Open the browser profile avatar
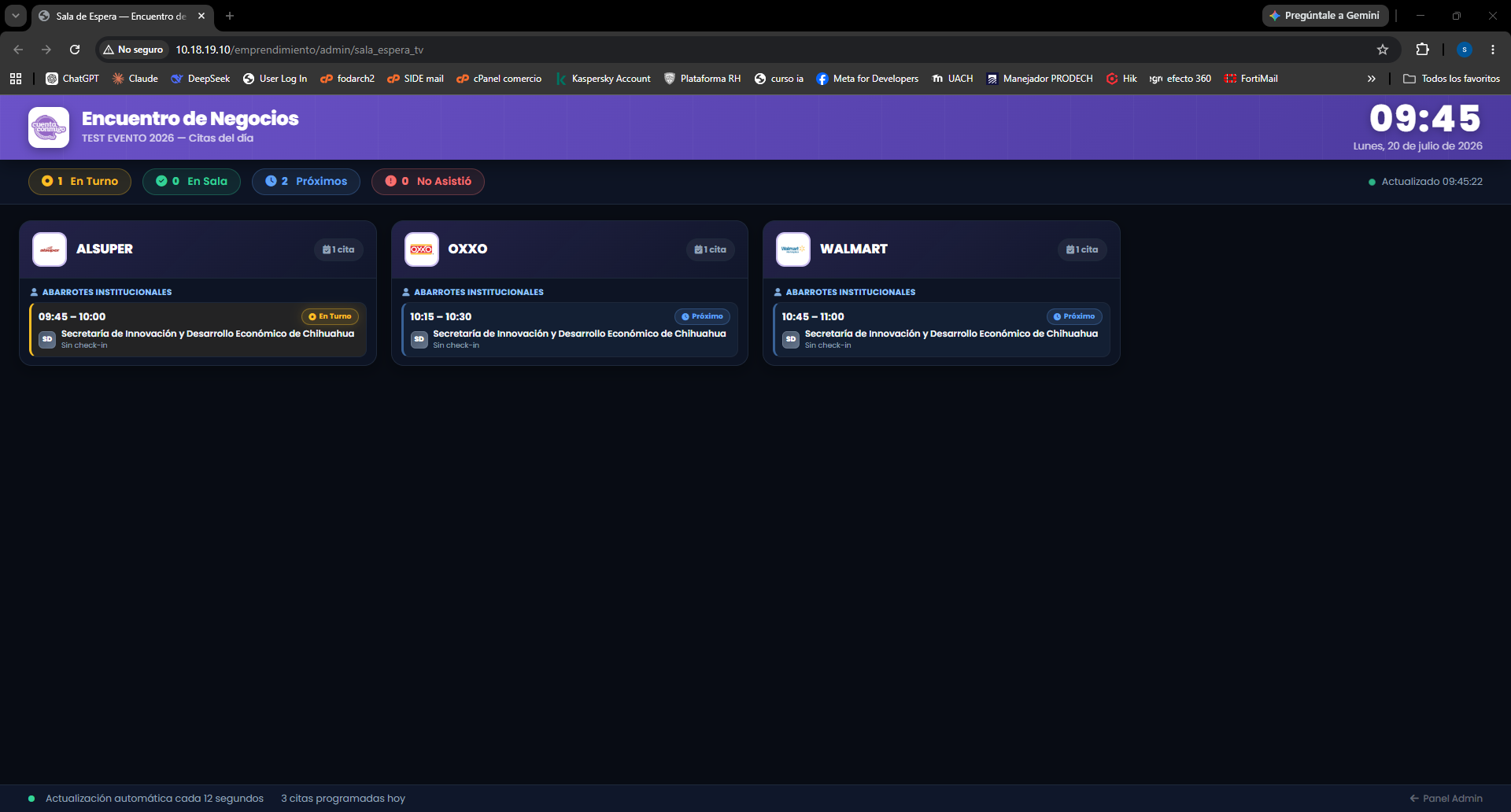Screen dimensions: 1511x812 pos(1465,50)
